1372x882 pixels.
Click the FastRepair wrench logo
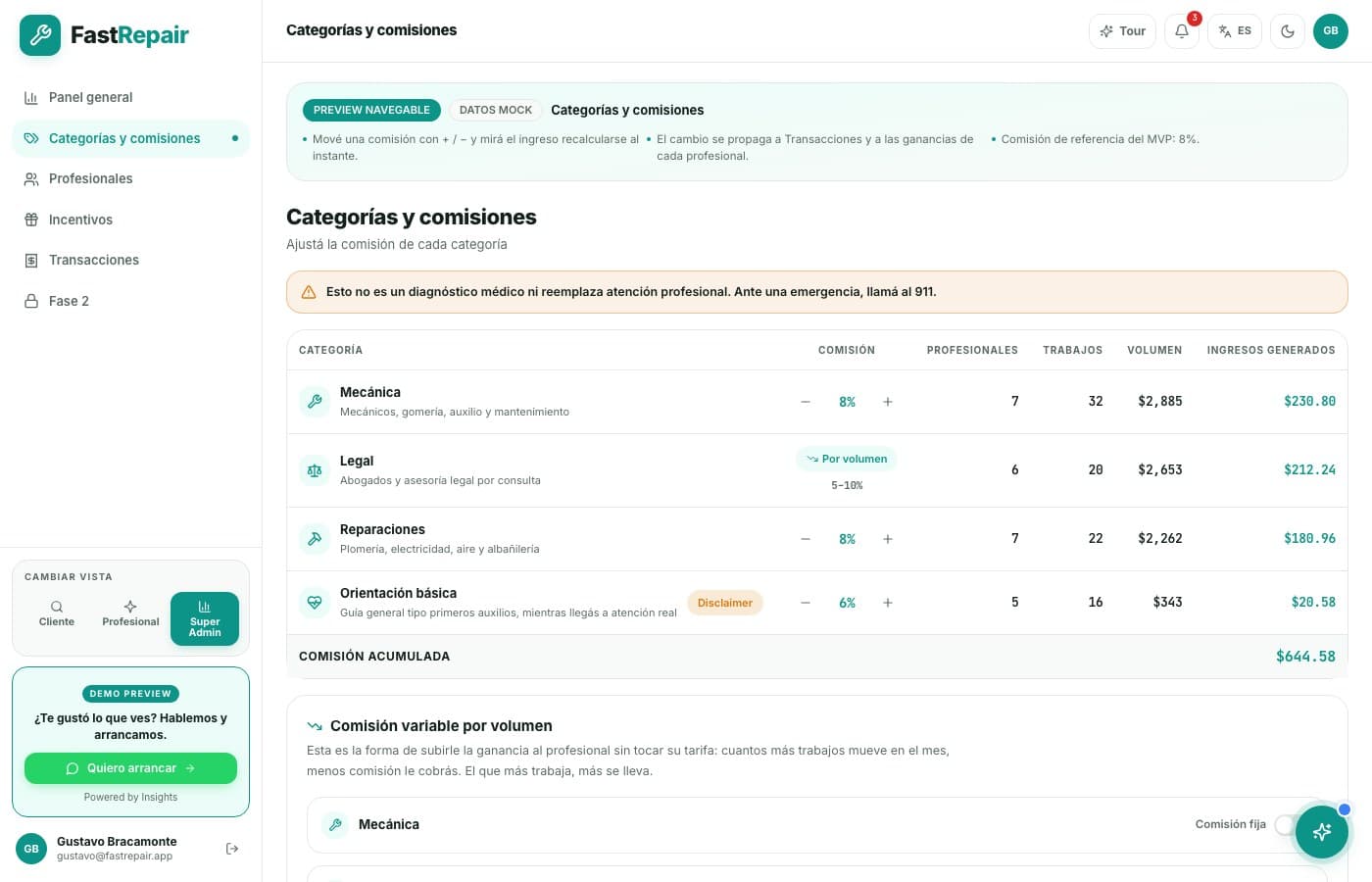pos(40,35)
